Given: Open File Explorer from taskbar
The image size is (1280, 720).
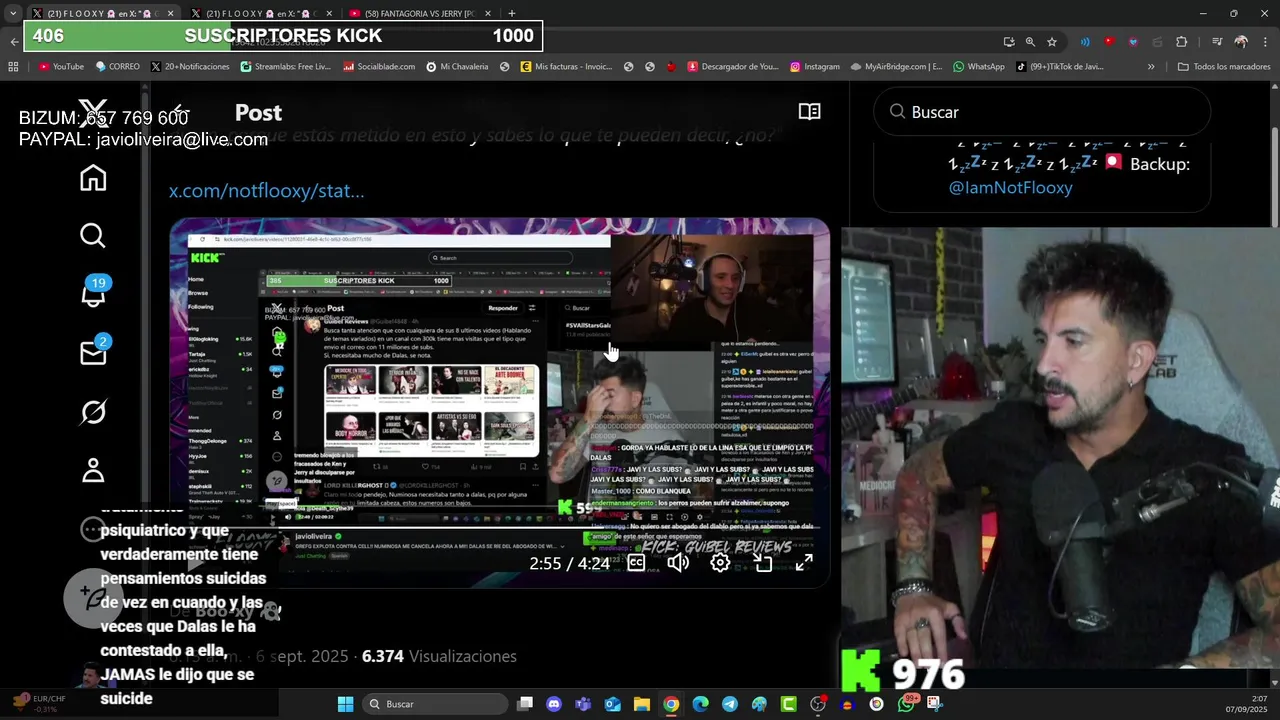Looking at the screenshot, I should (x=641, y=704).
